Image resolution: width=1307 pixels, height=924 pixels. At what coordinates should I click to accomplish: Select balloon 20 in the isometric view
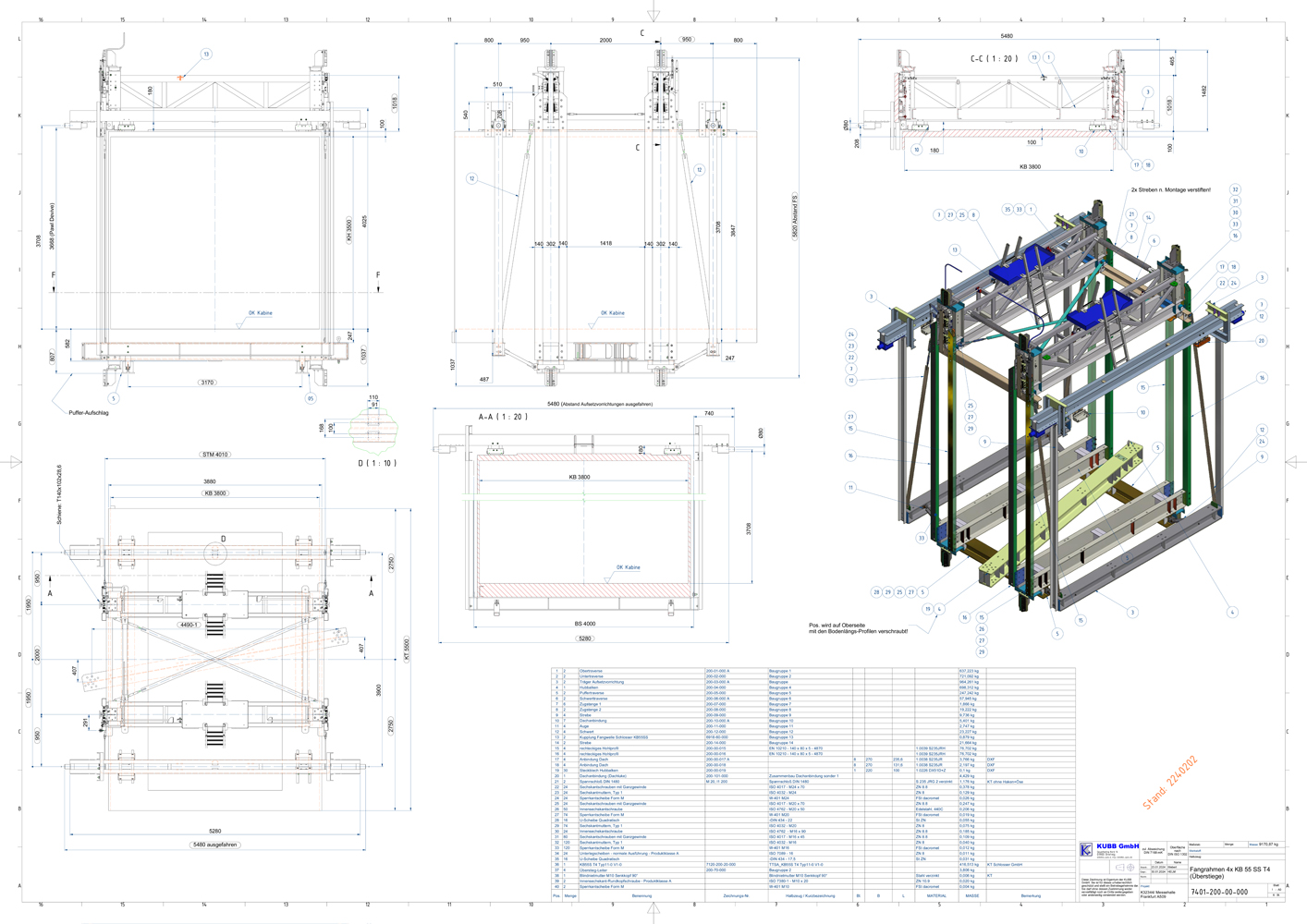1261,341
